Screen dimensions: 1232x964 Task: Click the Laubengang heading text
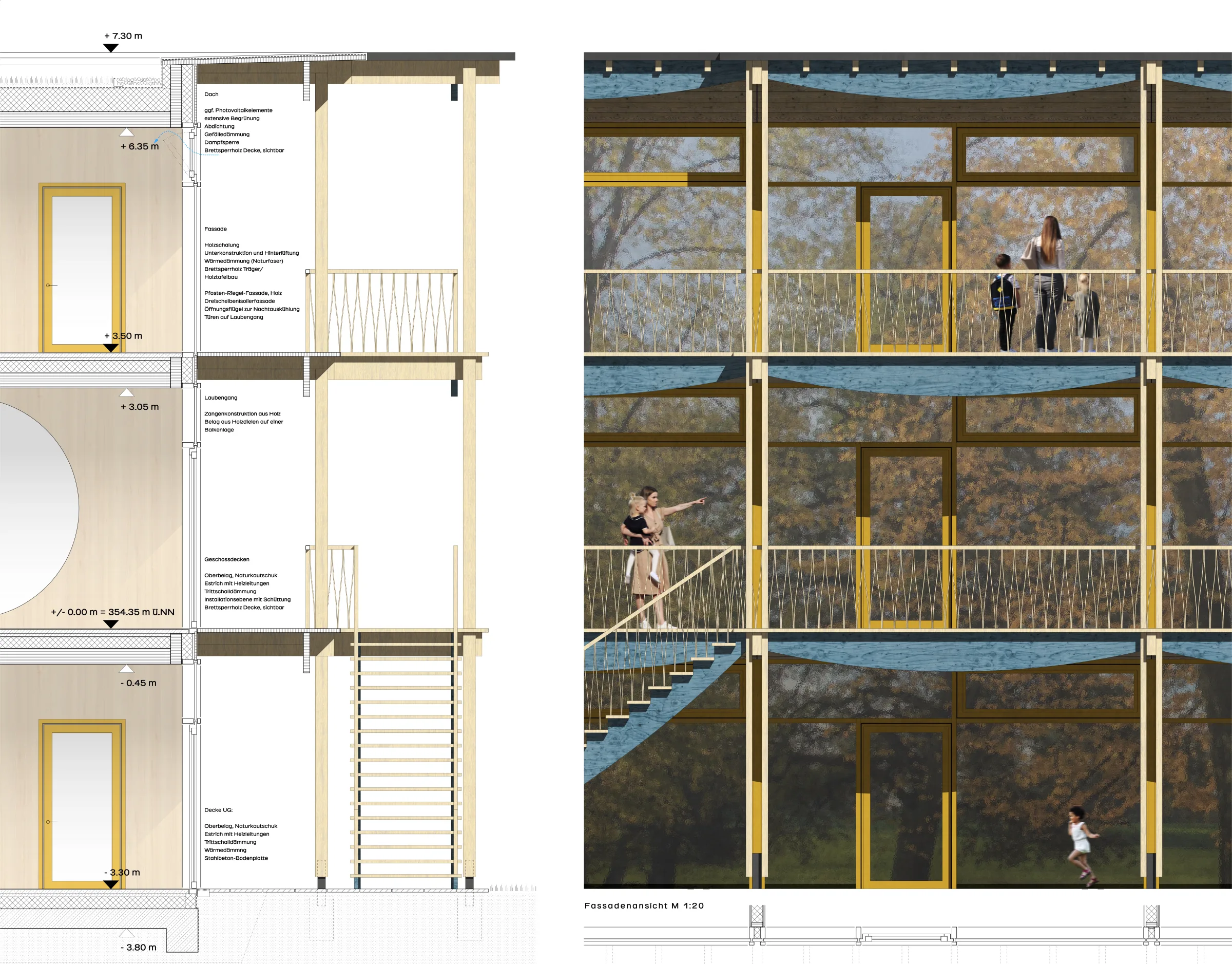(221, 398)
